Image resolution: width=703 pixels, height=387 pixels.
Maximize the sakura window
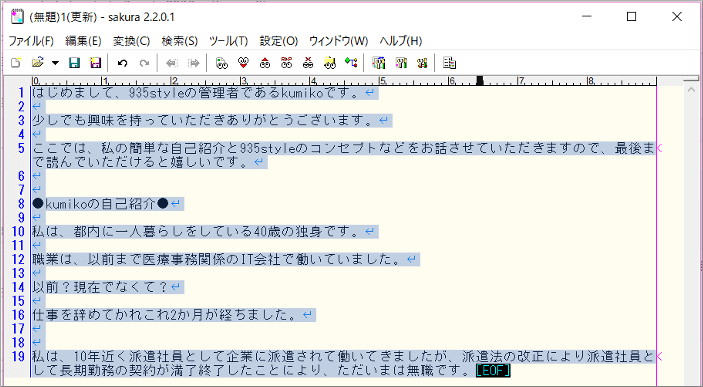(x=631, y=17)
